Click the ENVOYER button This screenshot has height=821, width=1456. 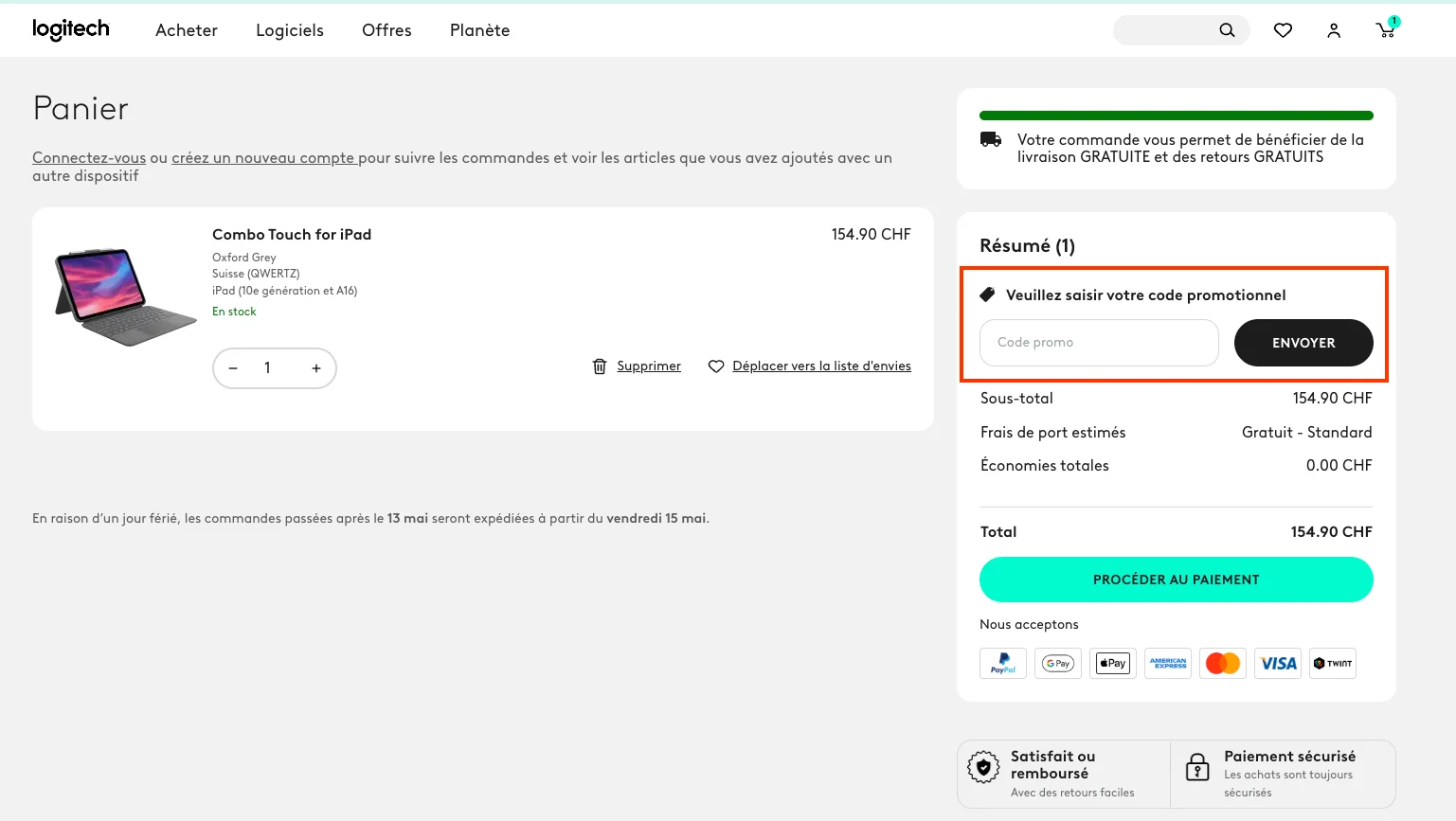coord(1303,343)
